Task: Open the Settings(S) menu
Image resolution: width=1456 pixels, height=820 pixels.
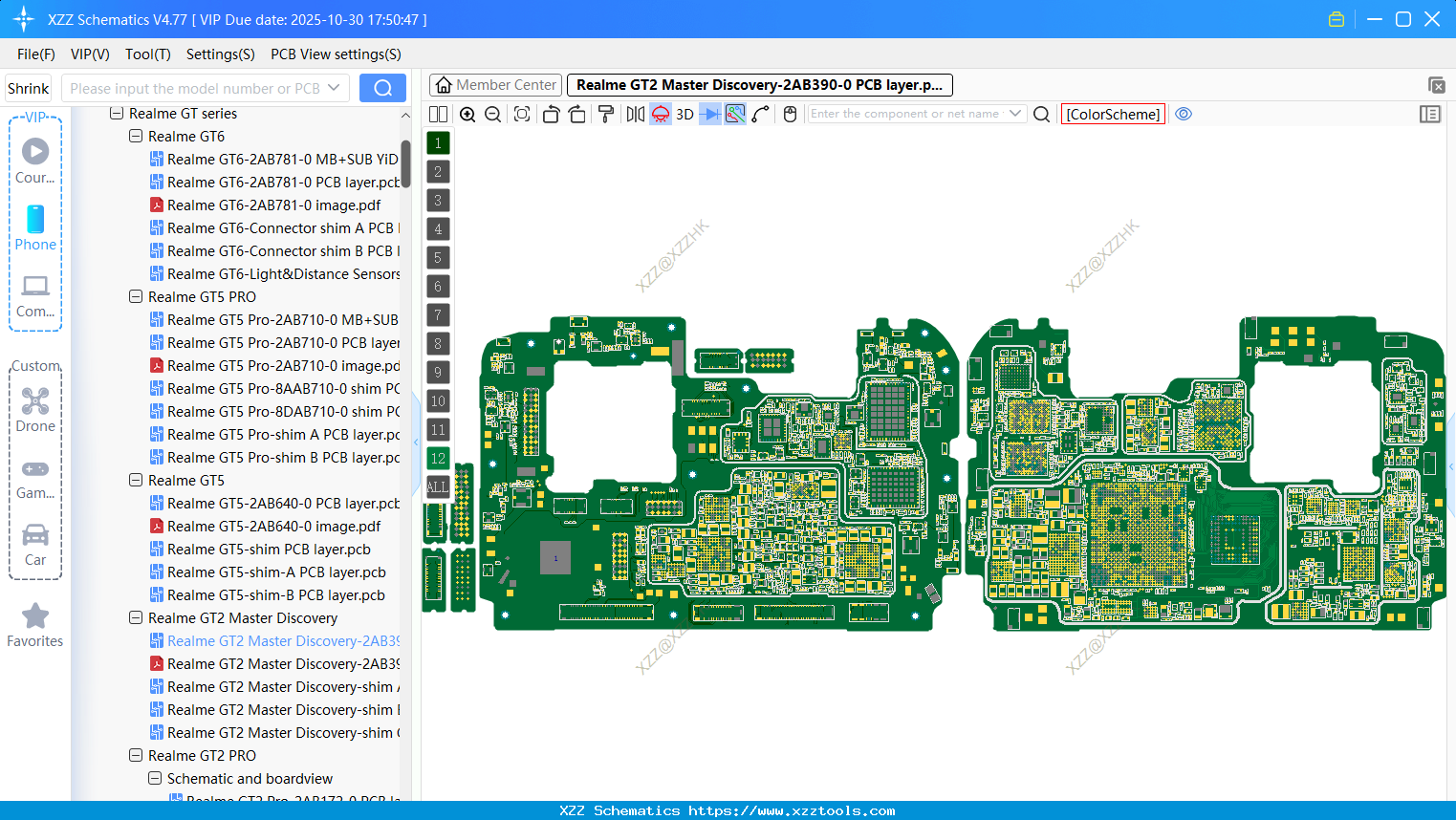Action: click(220, 54)
